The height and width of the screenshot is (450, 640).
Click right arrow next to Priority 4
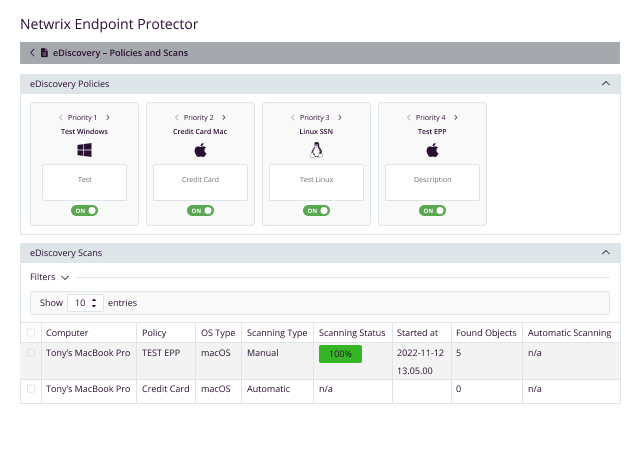[456, 118]
